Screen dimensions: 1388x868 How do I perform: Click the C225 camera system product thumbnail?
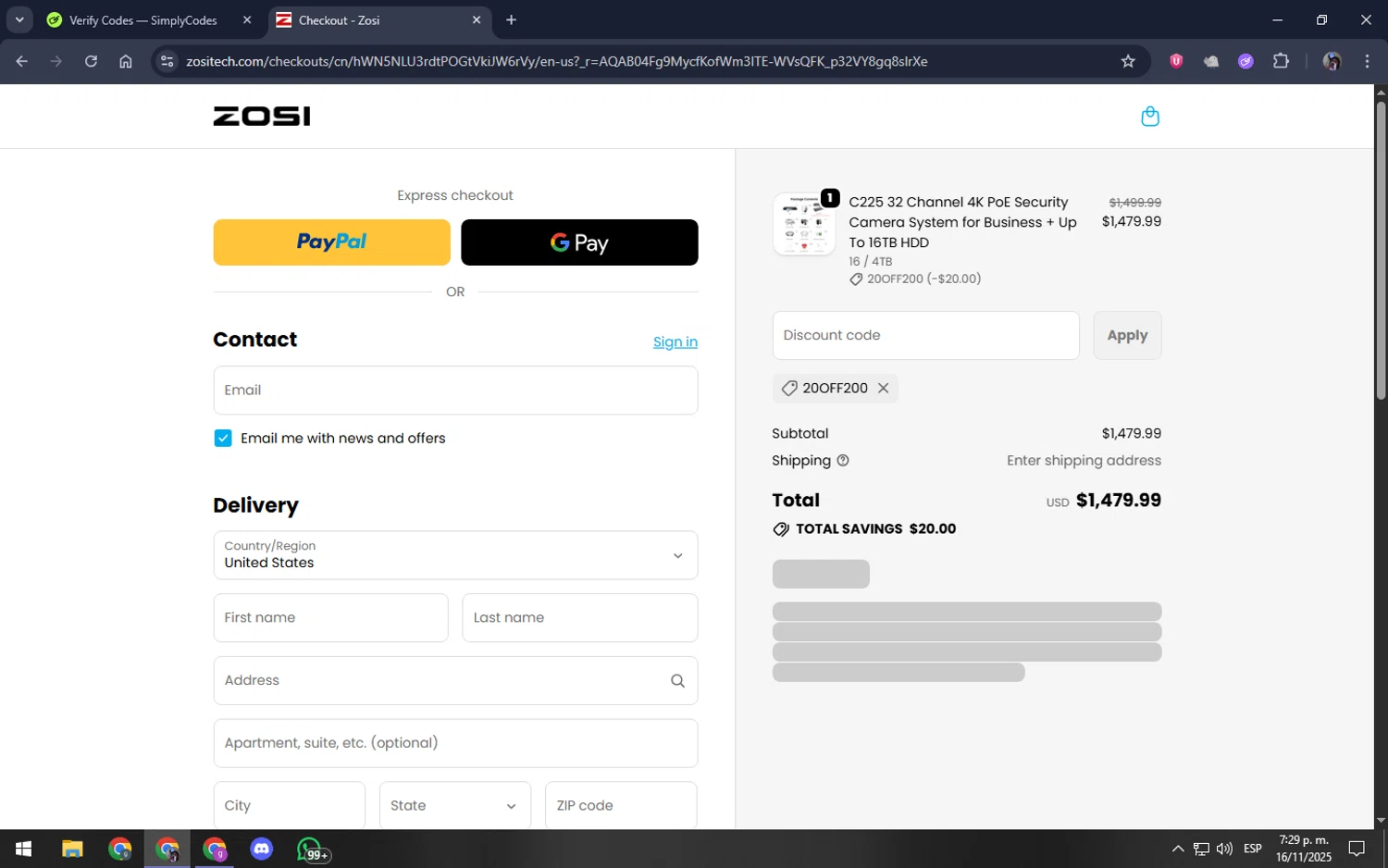click(x=803, y=224)
